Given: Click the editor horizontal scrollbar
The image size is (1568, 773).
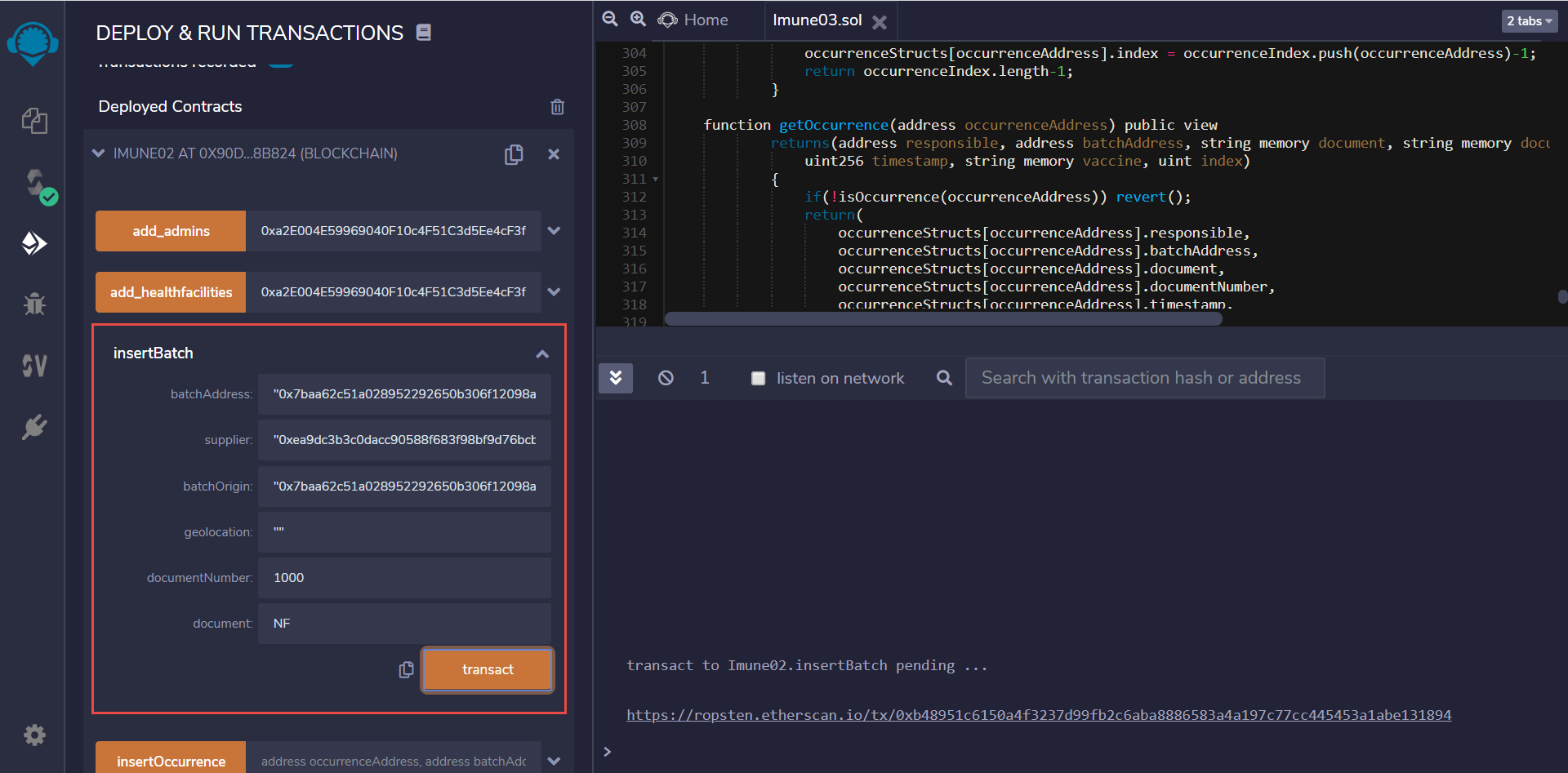Looking at the screenshot, I should [x=943, y=319].
